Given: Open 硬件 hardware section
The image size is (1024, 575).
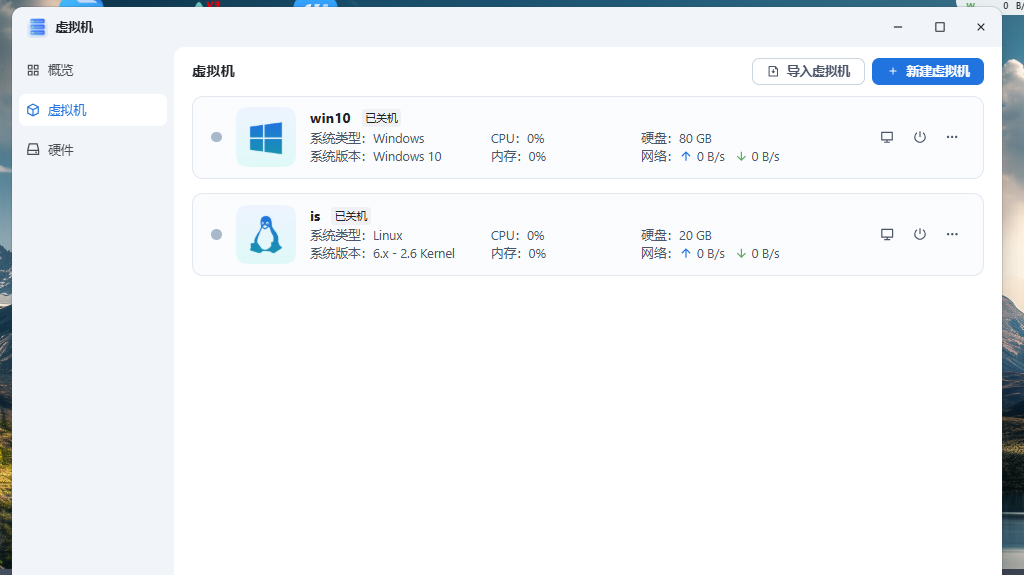Looking at the screenshot, I should tap(60, 150).
